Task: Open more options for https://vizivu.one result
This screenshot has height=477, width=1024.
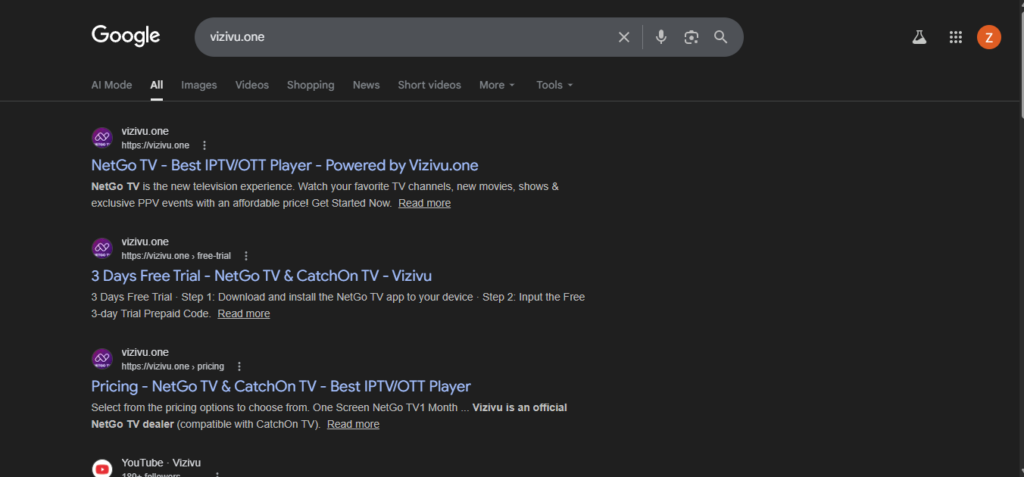Action: 204,145
